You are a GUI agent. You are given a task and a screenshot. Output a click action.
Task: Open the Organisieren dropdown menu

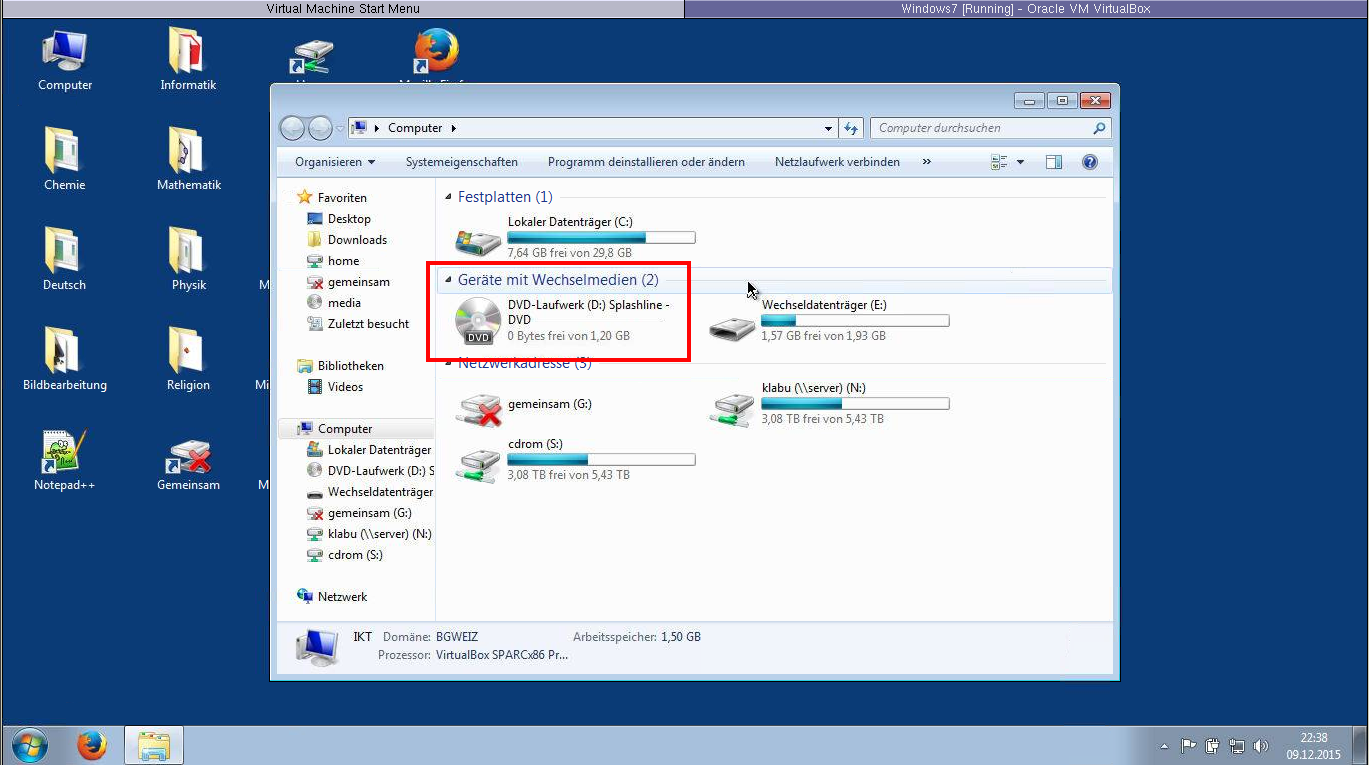[335, 162]
